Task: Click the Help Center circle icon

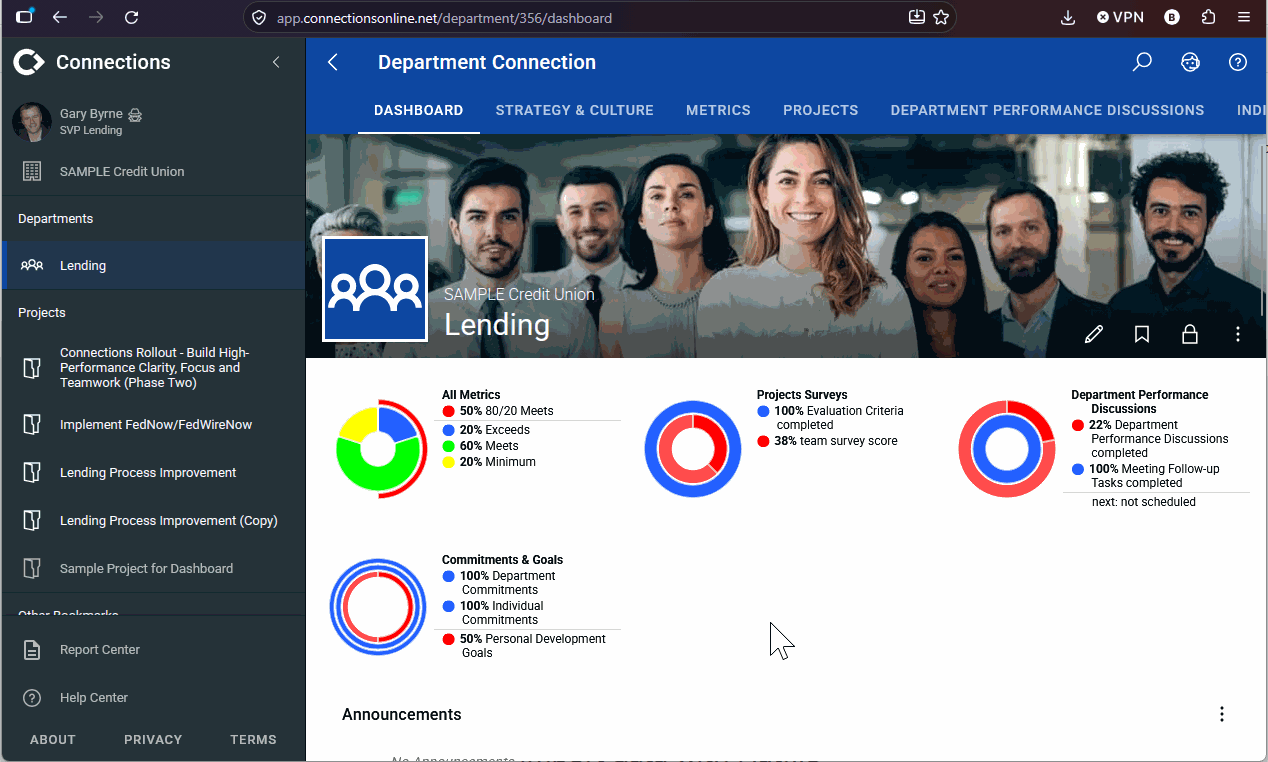Action: click(32, 698)
